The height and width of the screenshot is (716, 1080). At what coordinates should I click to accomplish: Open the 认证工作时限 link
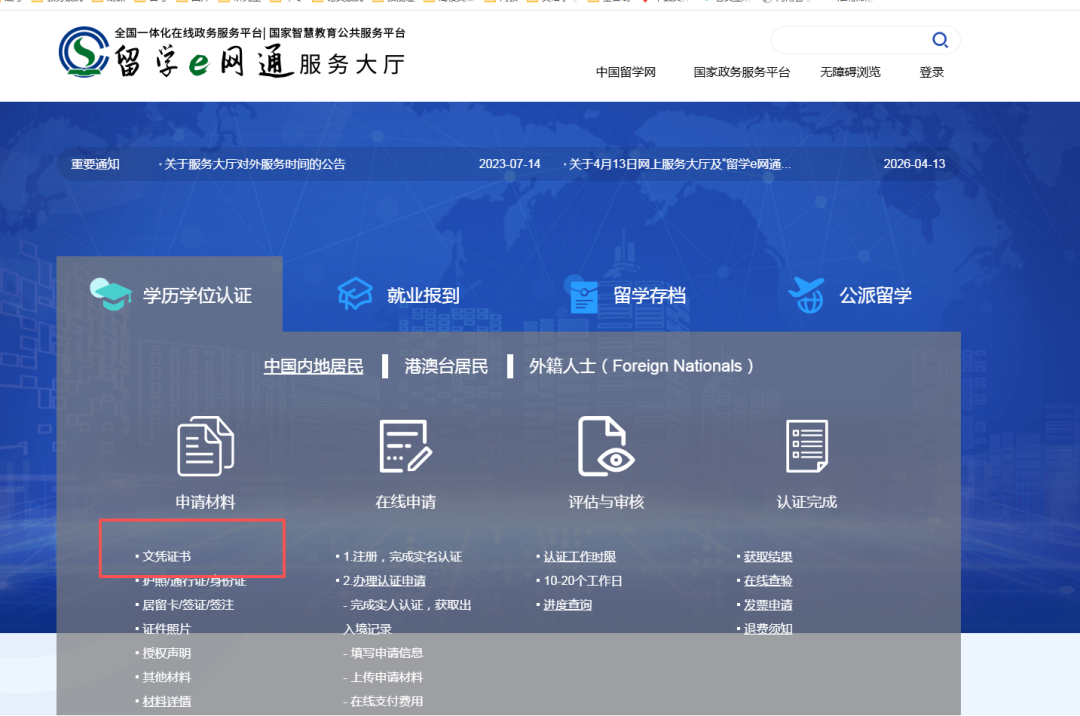(579, 556)
